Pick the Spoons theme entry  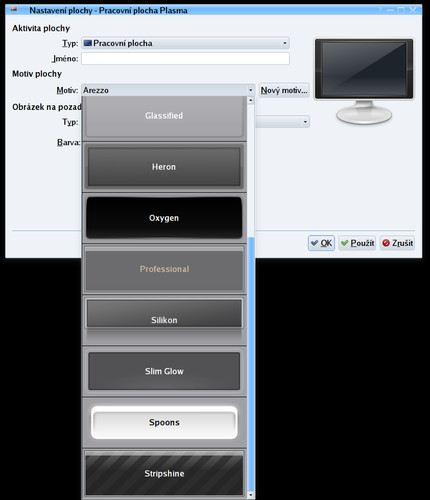(164, 422)
